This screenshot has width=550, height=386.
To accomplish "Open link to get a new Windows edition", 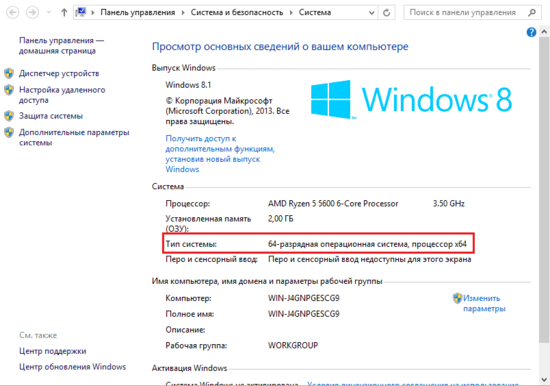I will point(220,154).
